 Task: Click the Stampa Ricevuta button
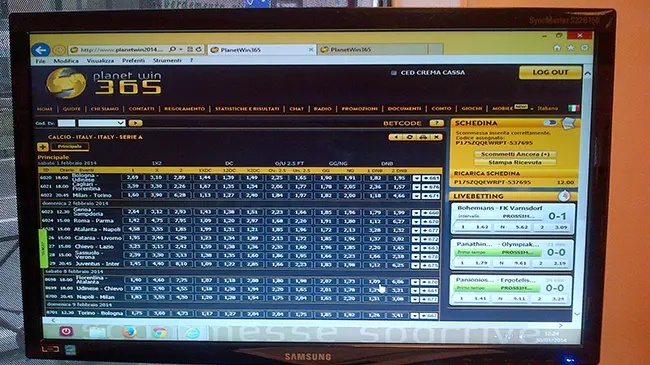coord(515,162)
